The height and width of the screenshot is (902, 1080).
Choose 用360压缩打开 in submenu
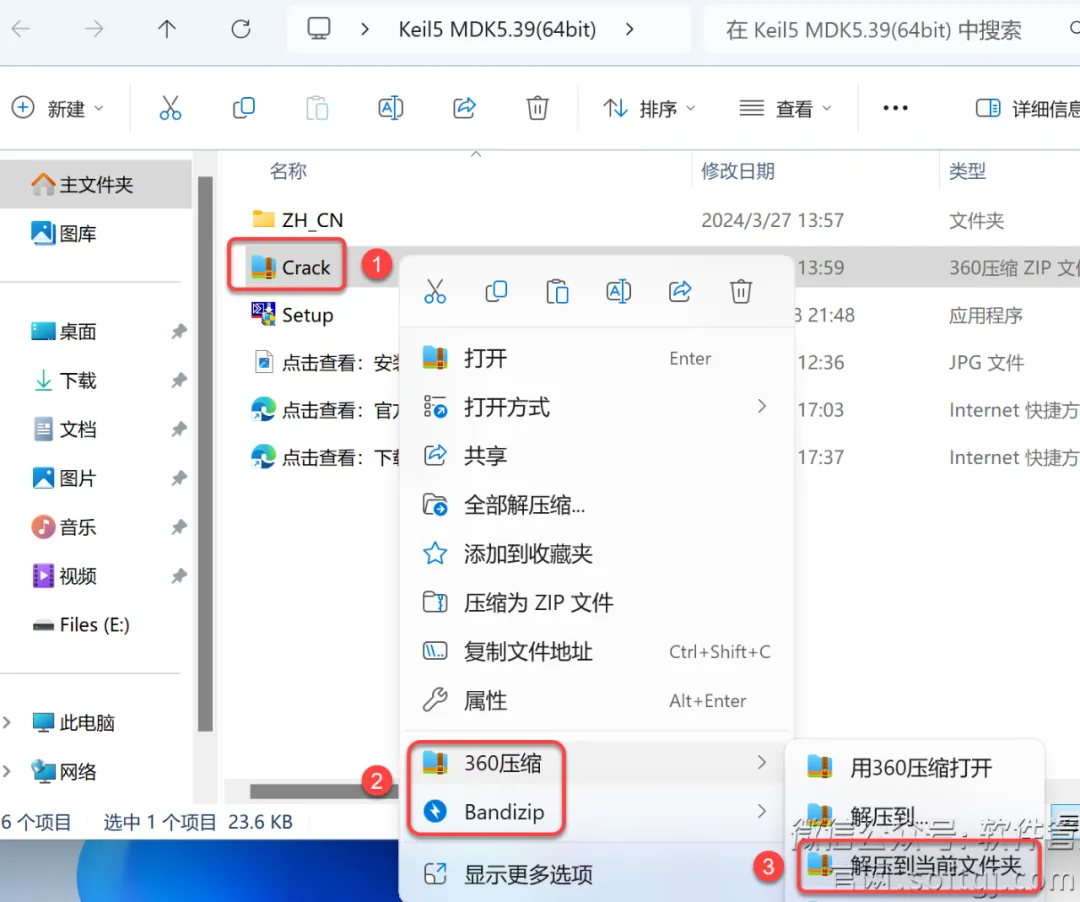[915, 767]
